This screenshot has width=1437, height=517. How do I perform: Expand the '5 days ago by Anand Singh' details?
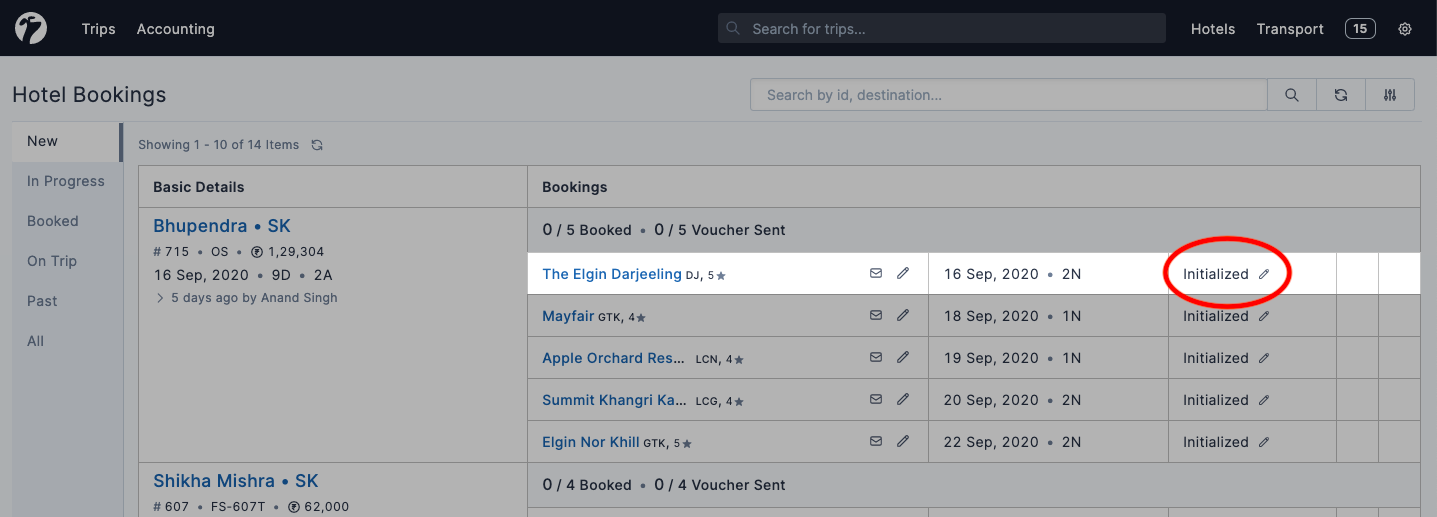[160, 298]
